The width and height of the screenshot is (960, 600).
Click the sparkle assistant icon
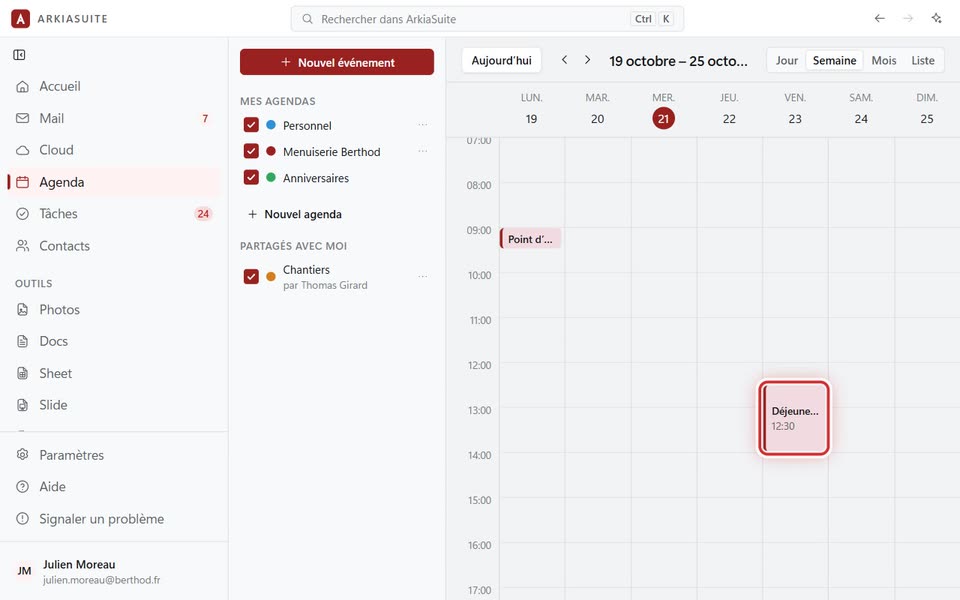937,18
